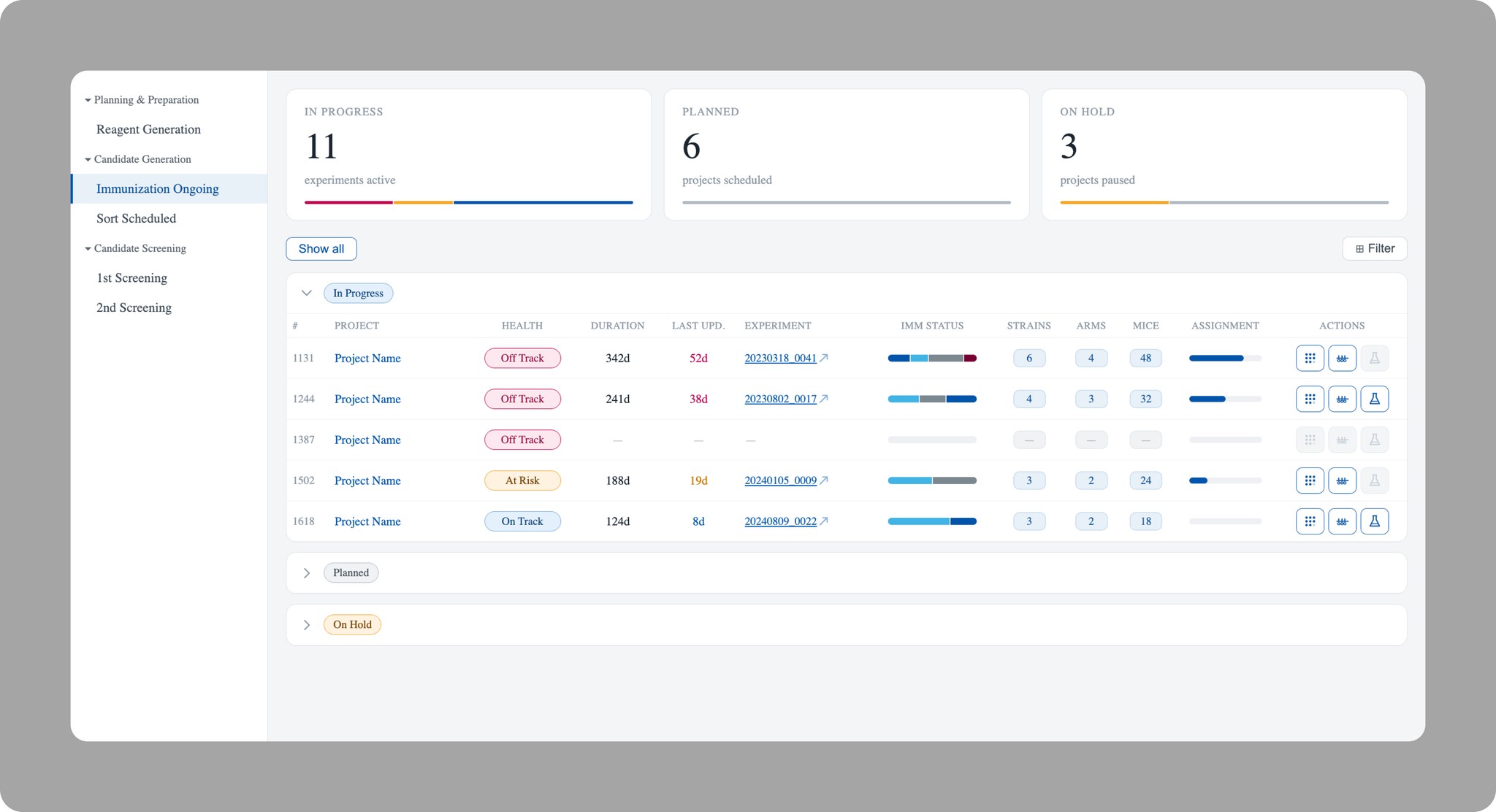This screenshot has height=812, width=1496.
Task: Click the In Progress status pill
Action: (358, 293)
